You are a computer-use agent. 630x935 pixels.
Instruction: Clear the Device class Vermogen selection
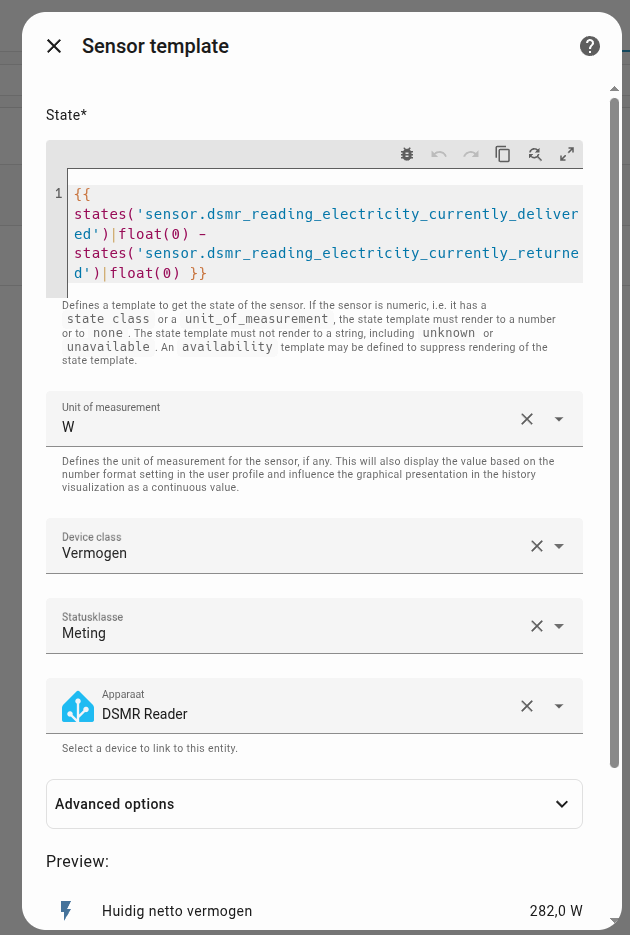(537, 546)
